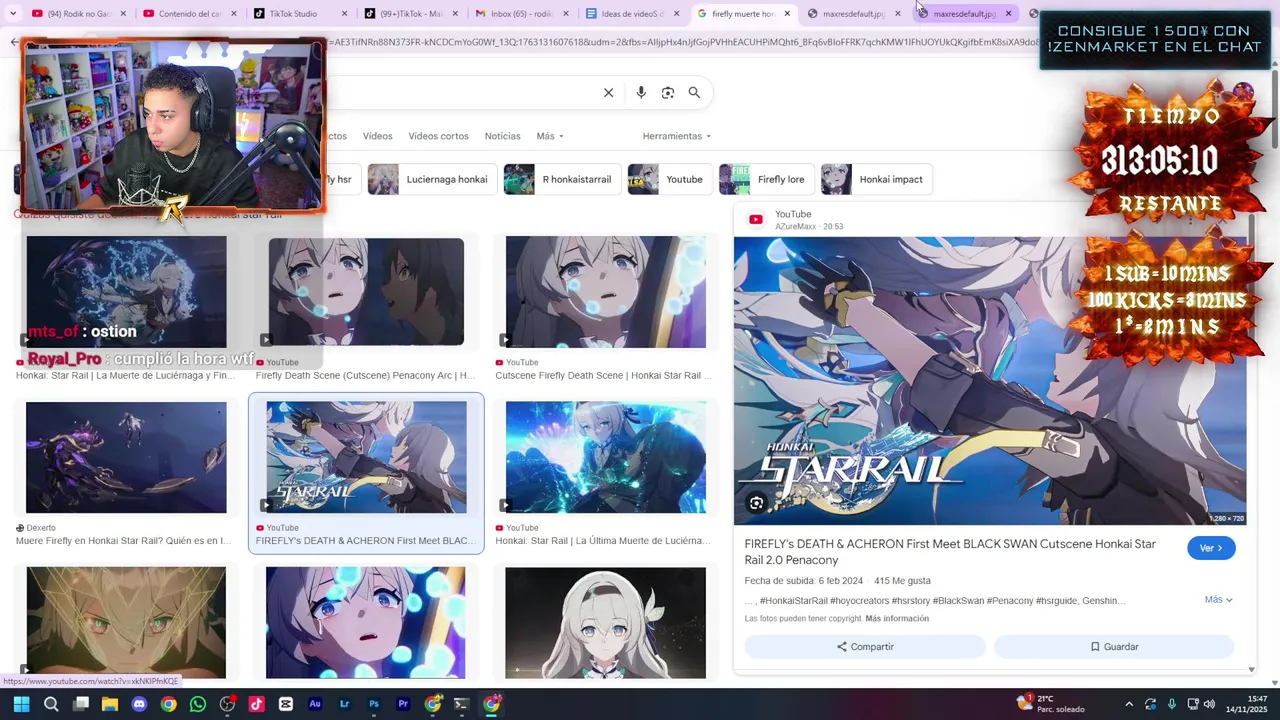Open the 'La Muerte de Luciérnaga' result thumbnail
The image size is (1280, 720).
click(x=126, y=292)
